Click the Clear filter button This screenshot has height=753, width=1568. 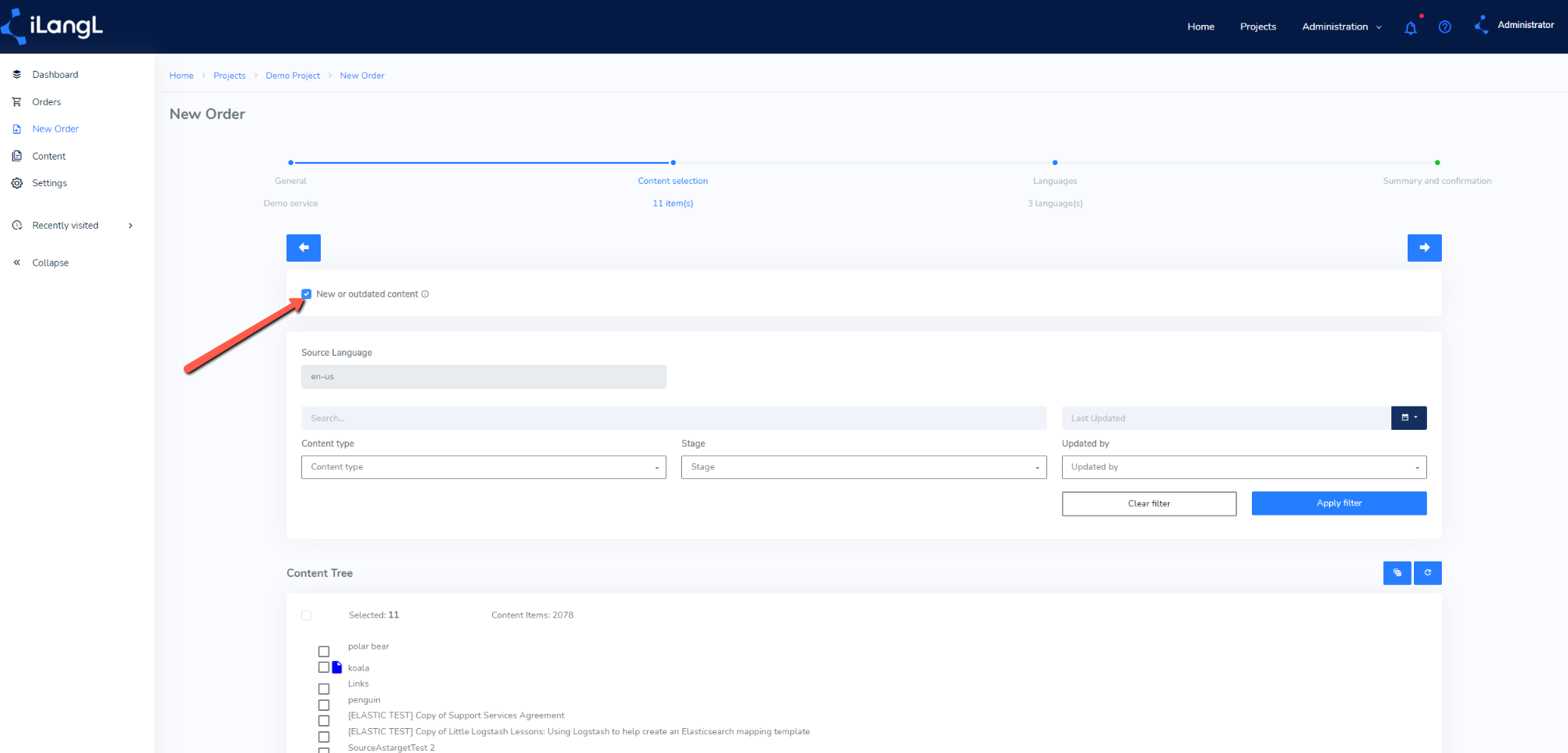(1149, 504)
